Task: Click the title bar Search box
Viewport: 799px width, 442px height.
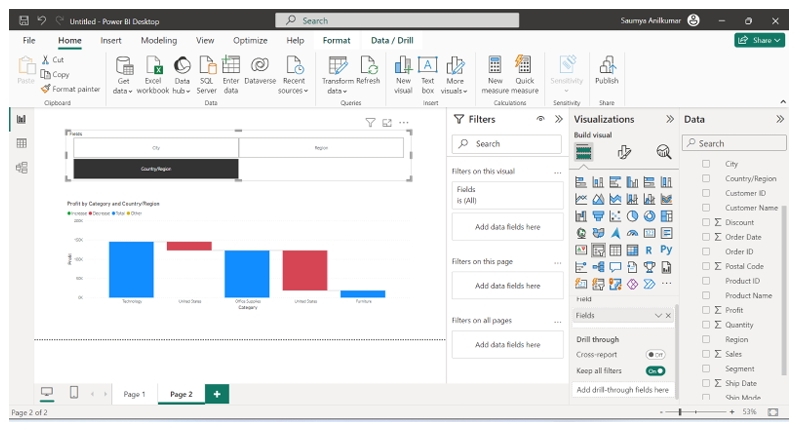Action: (397, 20)
